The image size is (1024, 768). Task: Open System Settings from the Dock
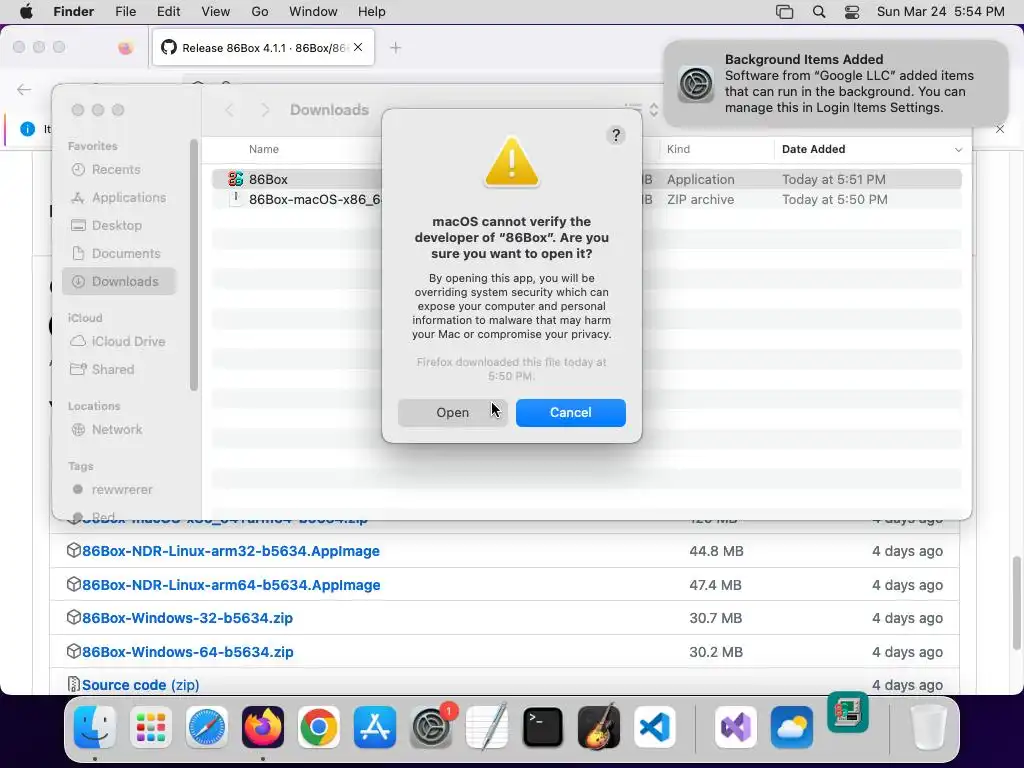[x=431, y=727]
